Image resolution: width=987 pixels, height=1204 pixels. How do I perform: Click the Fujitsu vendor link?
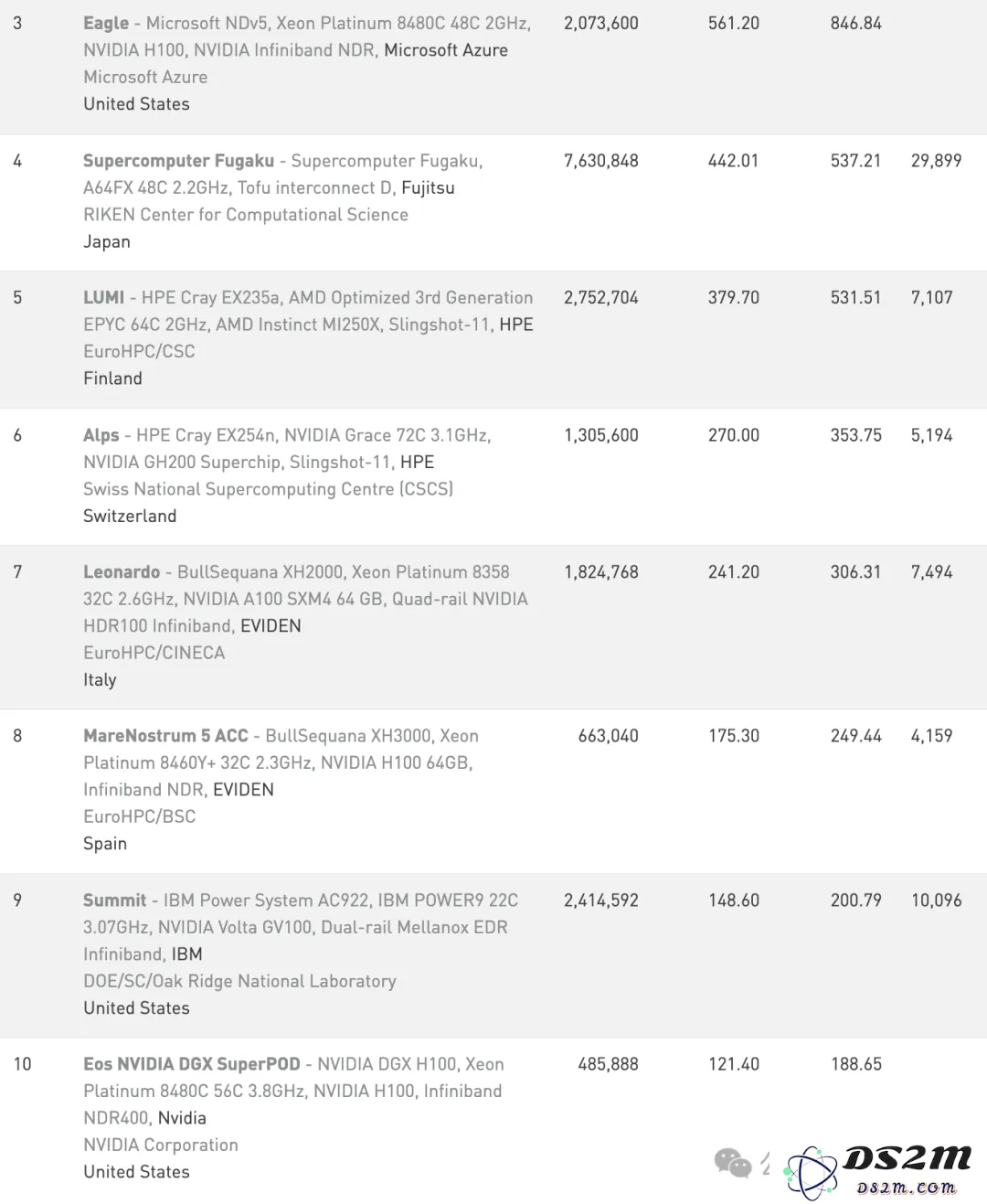point(428,188)
